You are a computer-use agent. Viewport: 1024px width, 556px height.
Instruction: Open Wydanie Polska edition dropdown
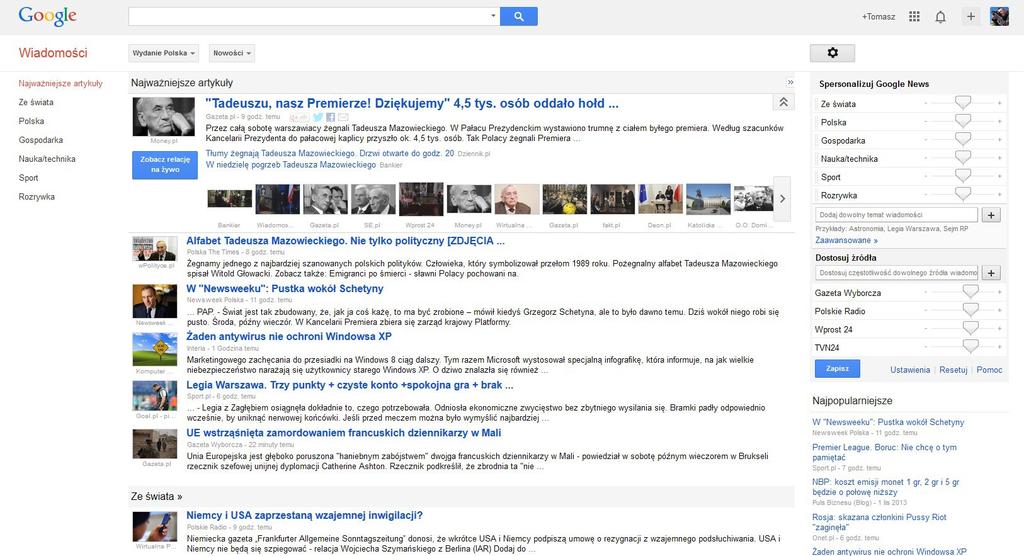pyautogui.click(x=164, y=53)
